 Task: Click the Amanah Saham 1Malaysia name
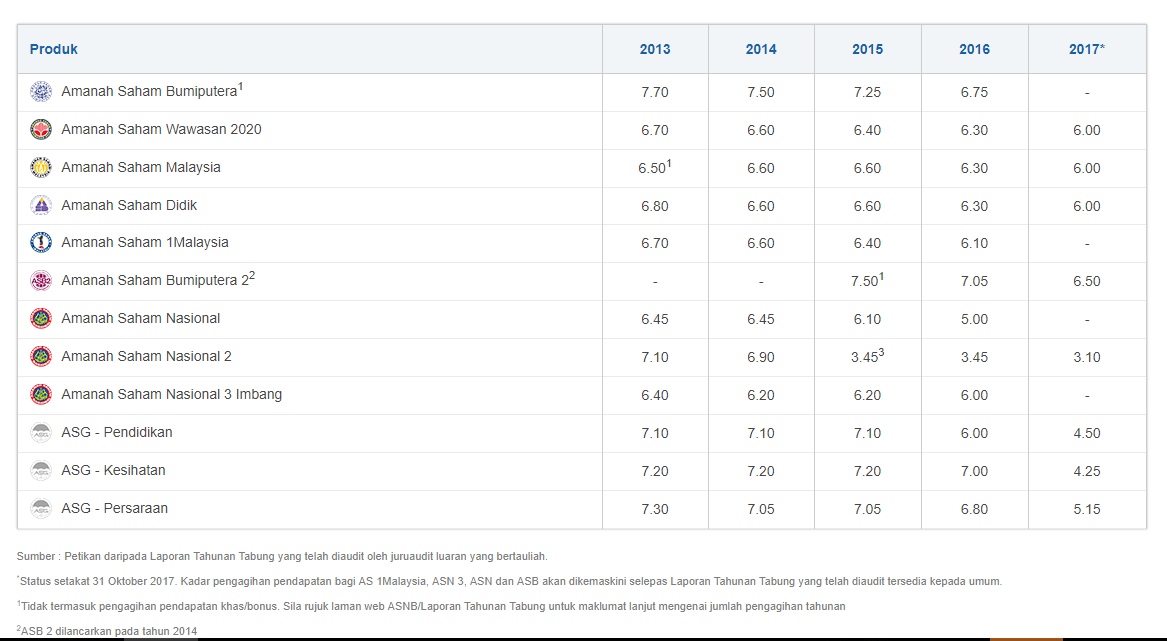(x=144, y=243)
